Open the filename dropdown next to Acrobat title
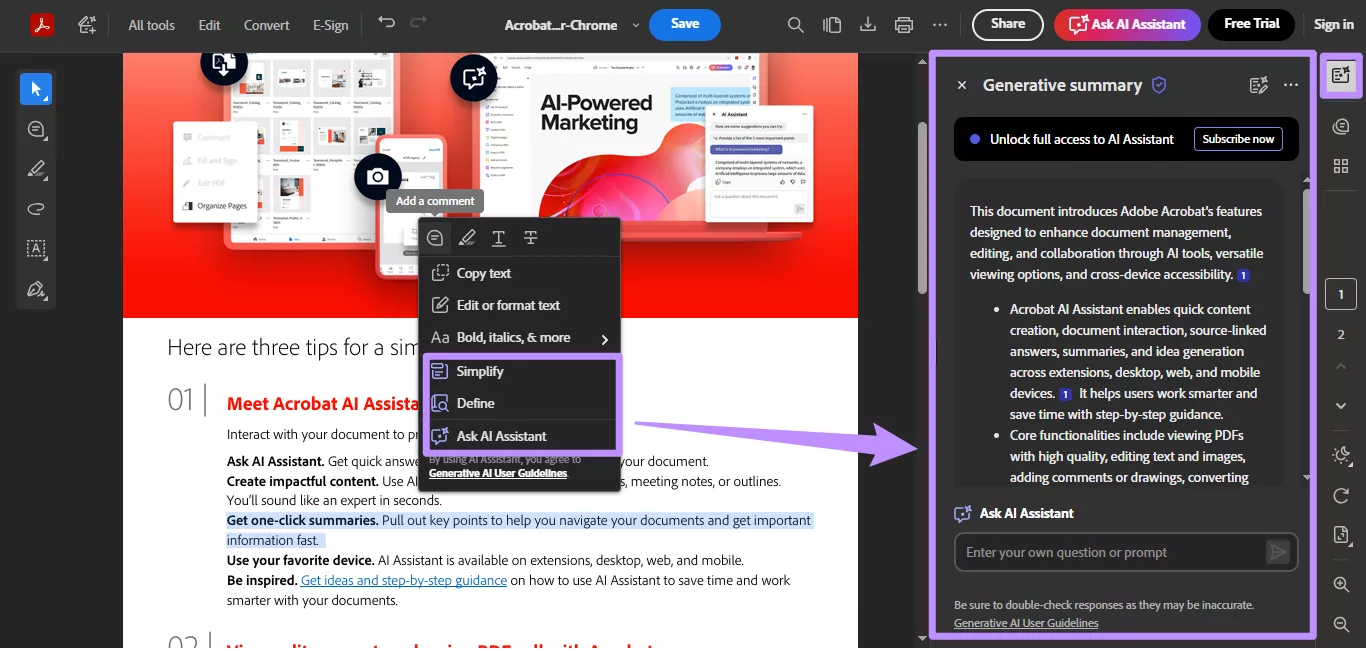This screenshot has height=651, width=1366. 634,24
